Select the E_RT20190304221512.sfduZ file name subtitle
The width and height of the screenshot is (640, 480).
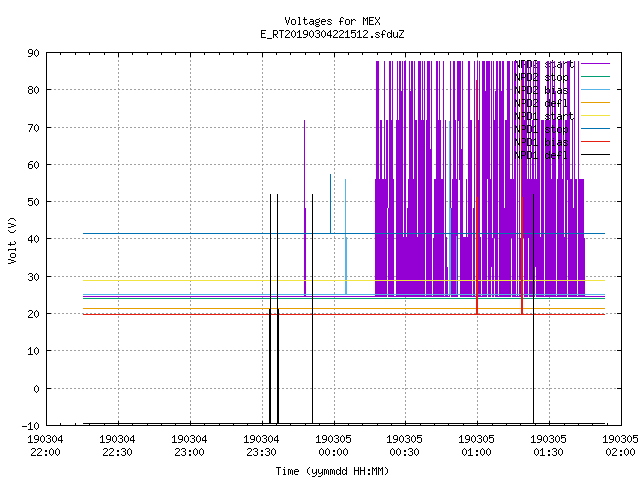[x=332, y=34]
